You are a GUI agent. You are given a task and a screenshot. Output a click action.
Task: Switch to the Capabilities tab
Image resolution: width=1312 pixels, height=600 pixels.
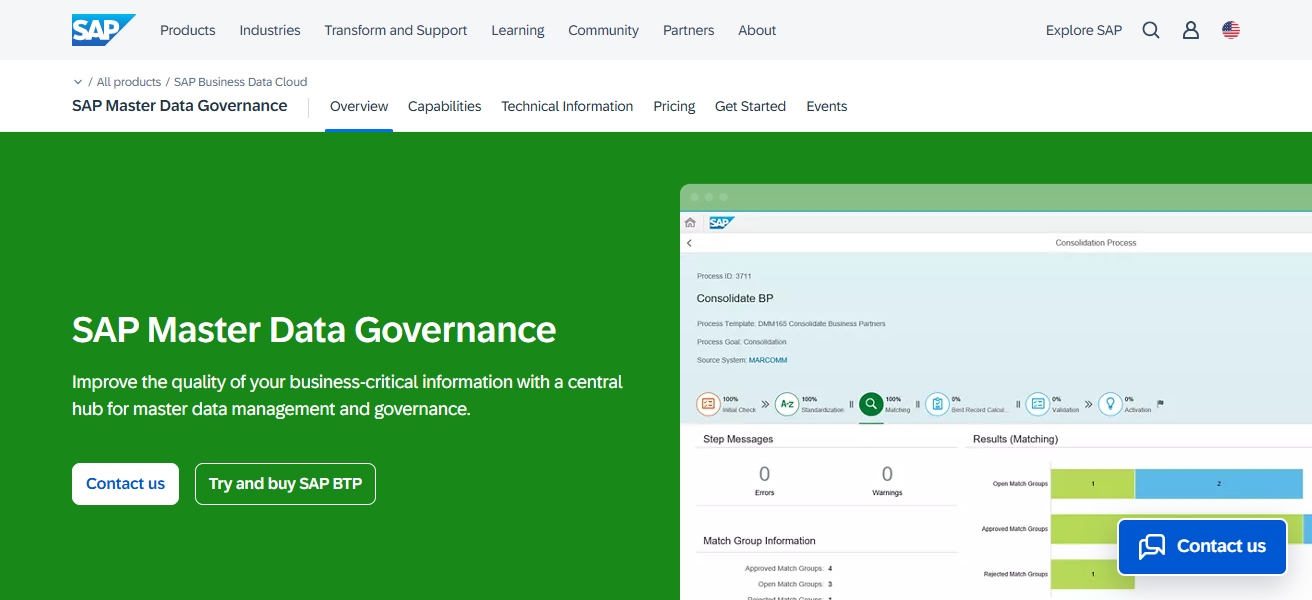[444, 106]
